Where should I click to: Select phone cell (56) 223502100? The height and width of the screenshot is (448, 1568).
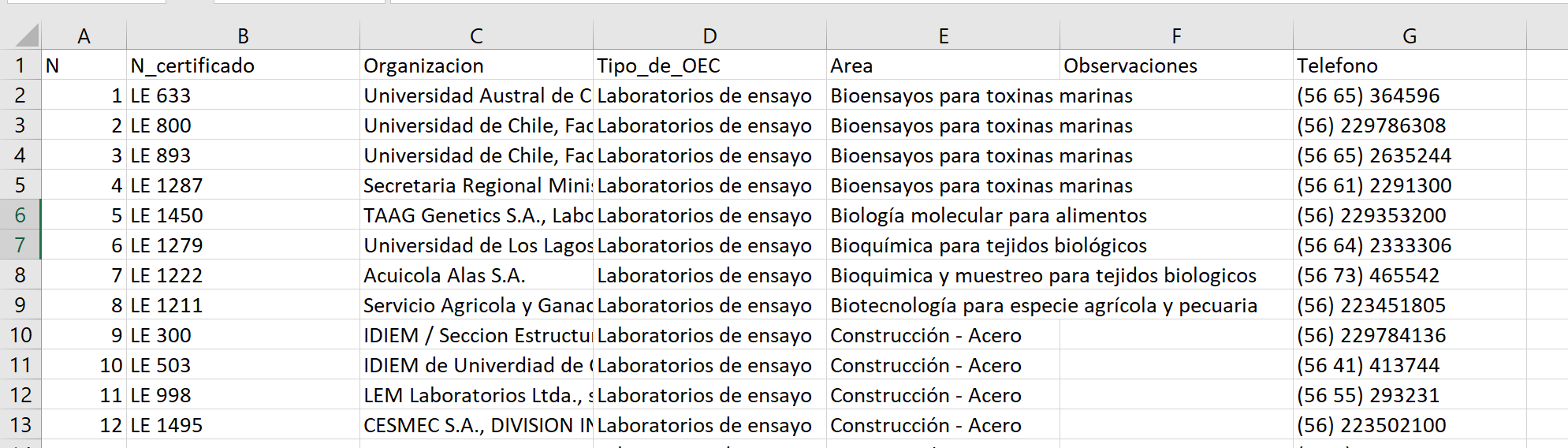[1410, 425]
